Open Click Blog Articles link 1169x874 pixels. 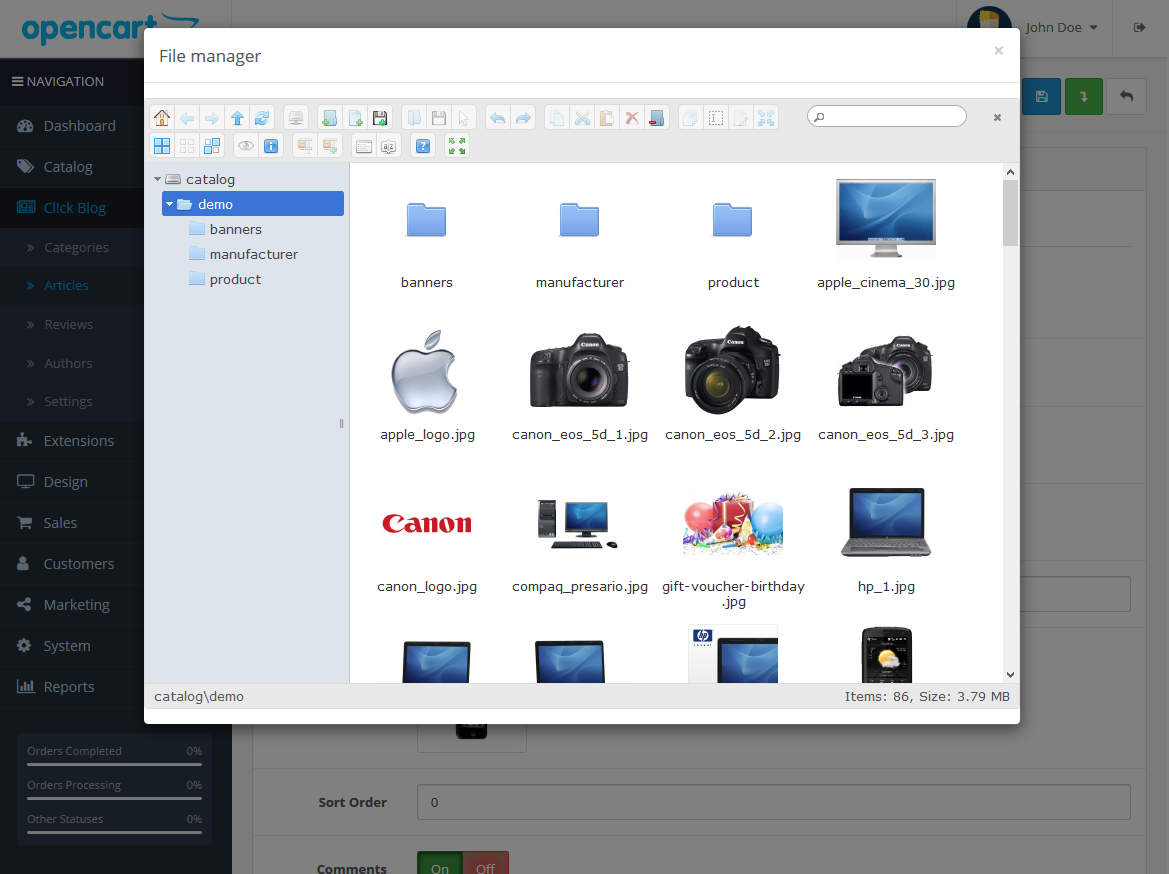point(66,286)
